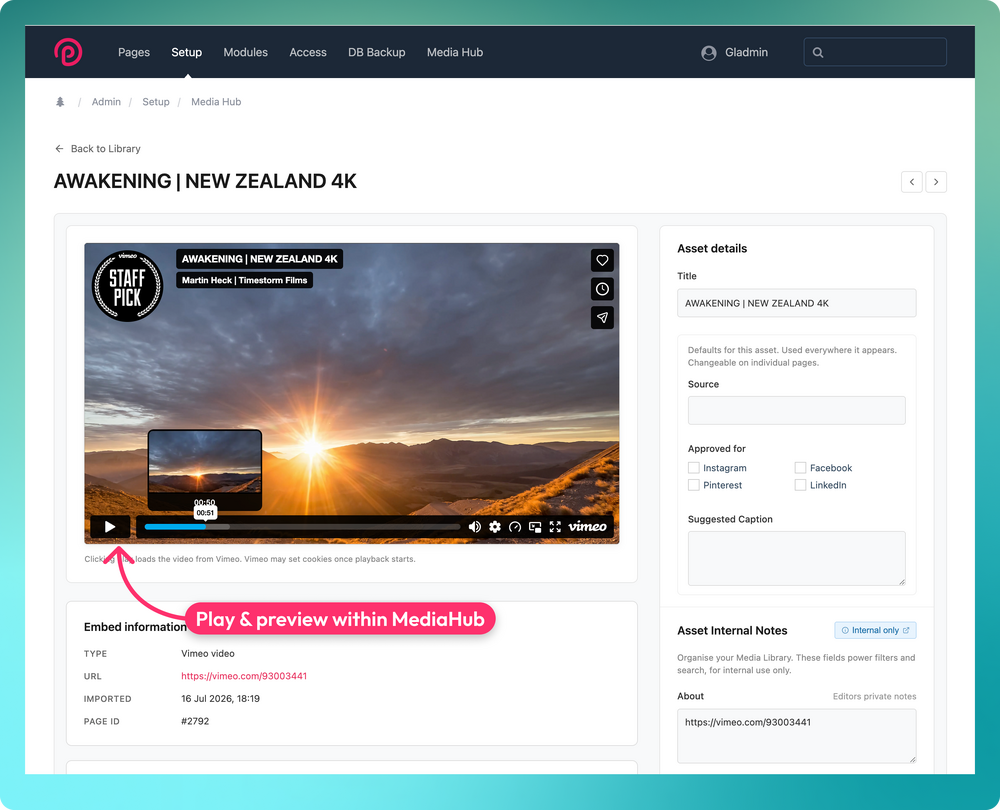Select the '#2792' page ID
1000x810 pixels.
click(x=195, y=721)
